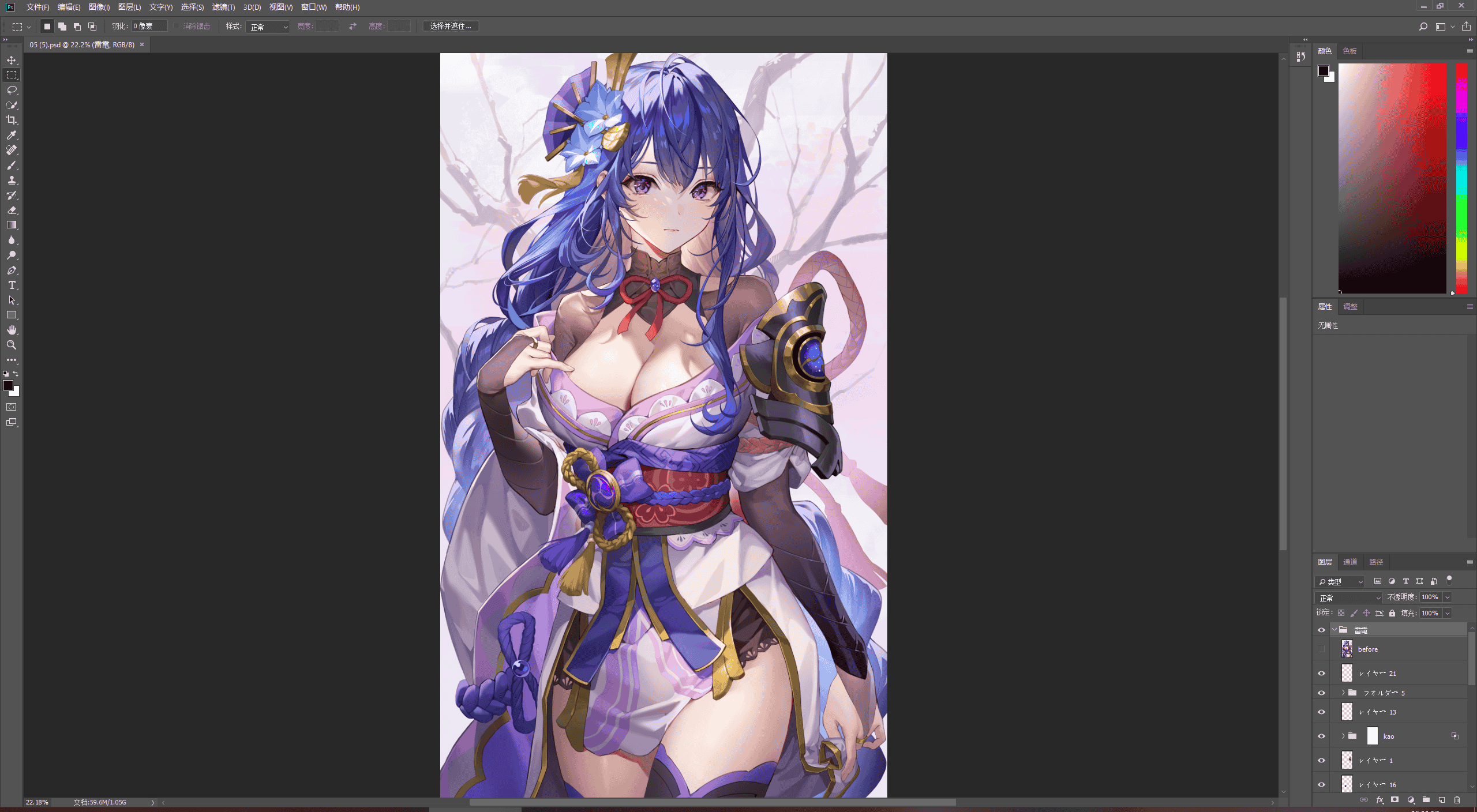
Task: Select the Brush tool
Action: (x=12, y=165)
